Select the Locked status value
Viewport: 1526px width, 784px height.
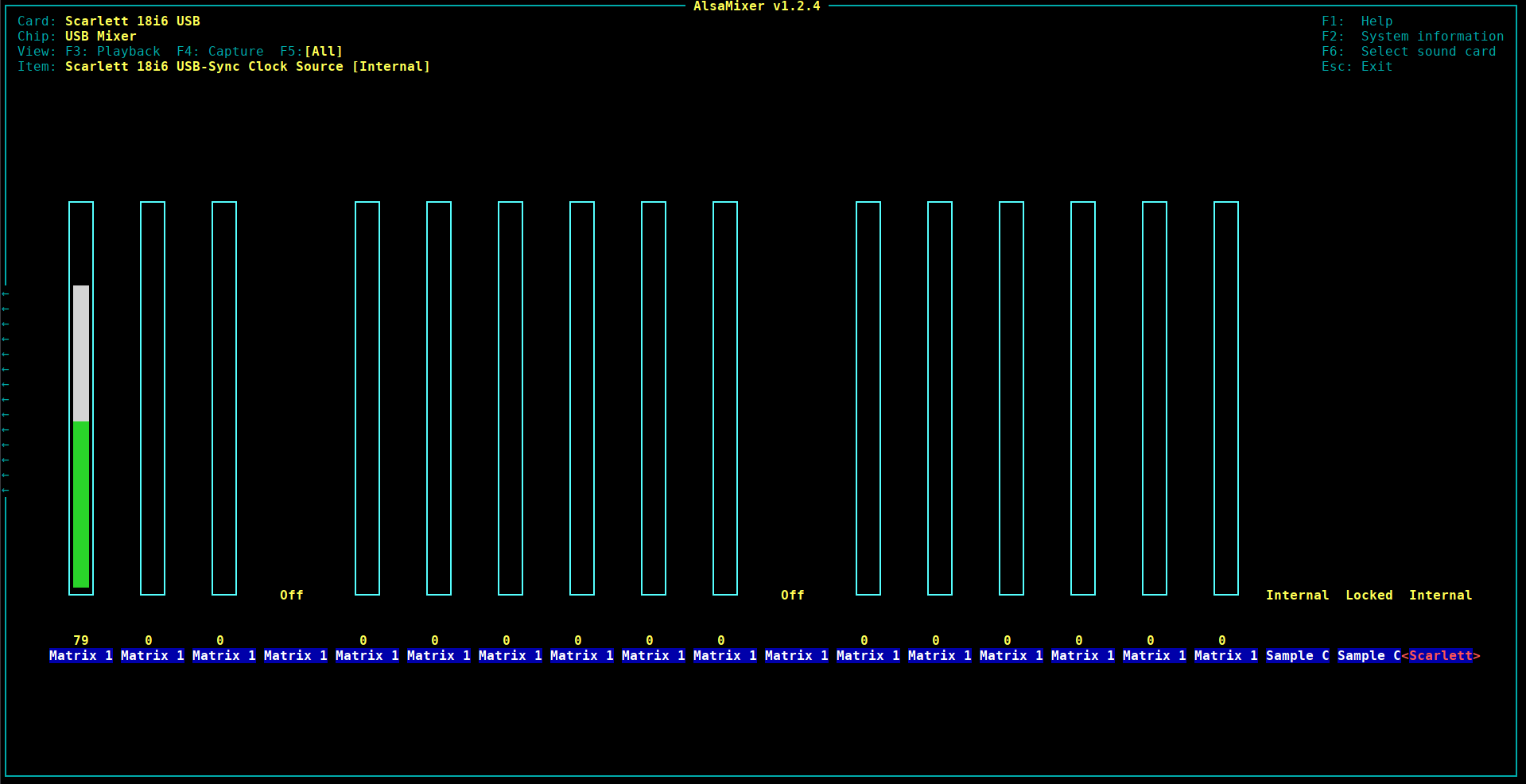[1369, 596]
